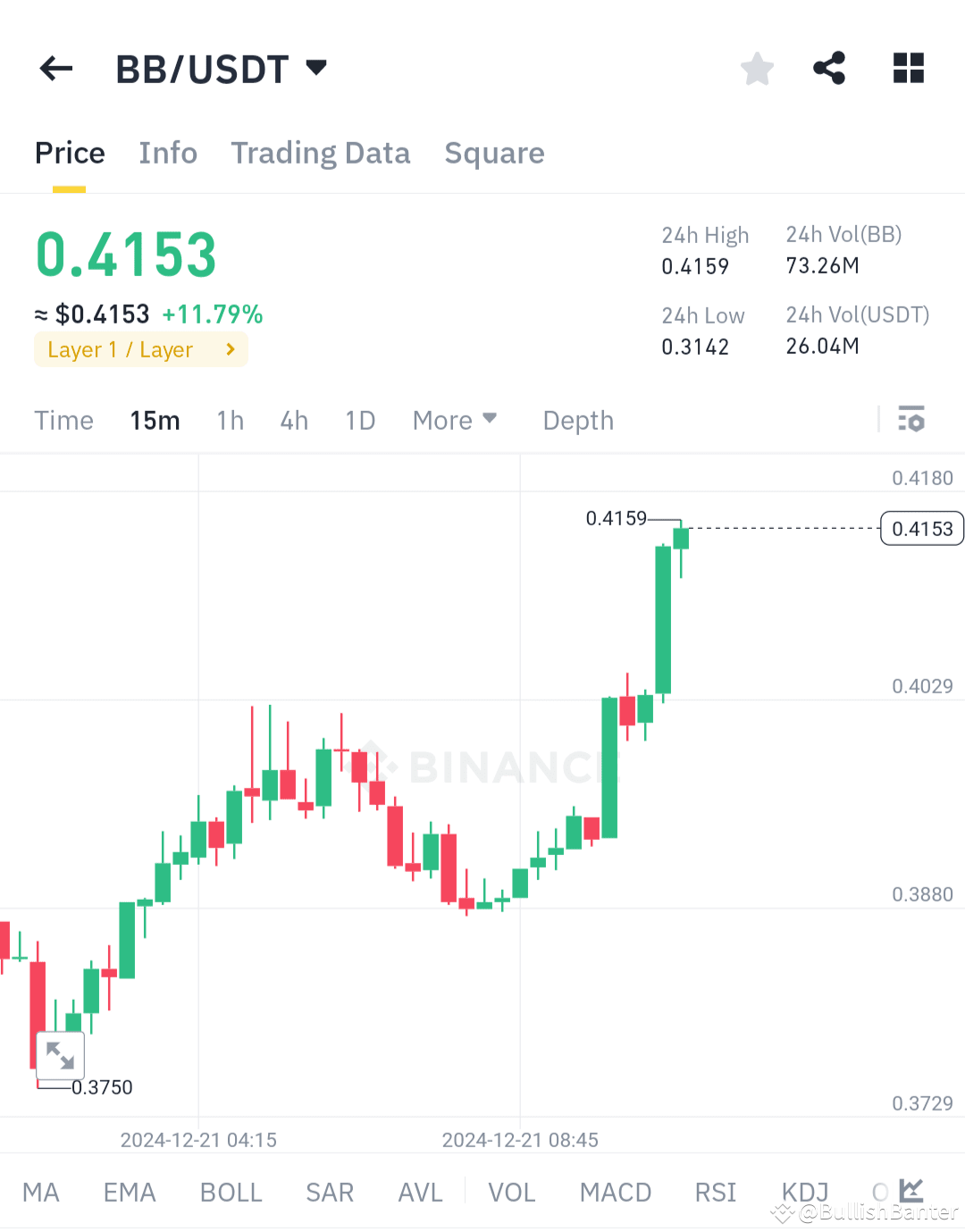View the Depth chart
The width and height of the screenshot is (965, 1232).
[577, 419]
